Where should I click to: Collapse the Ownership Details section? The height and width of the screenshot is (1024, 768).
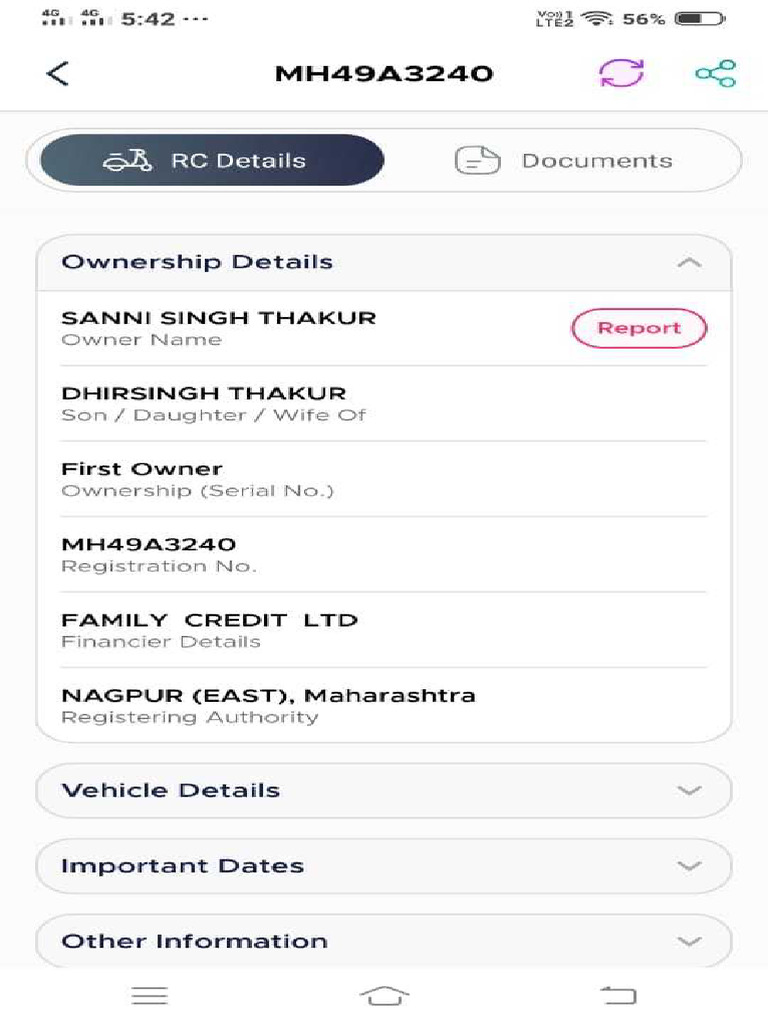click(x=689, y=263)
